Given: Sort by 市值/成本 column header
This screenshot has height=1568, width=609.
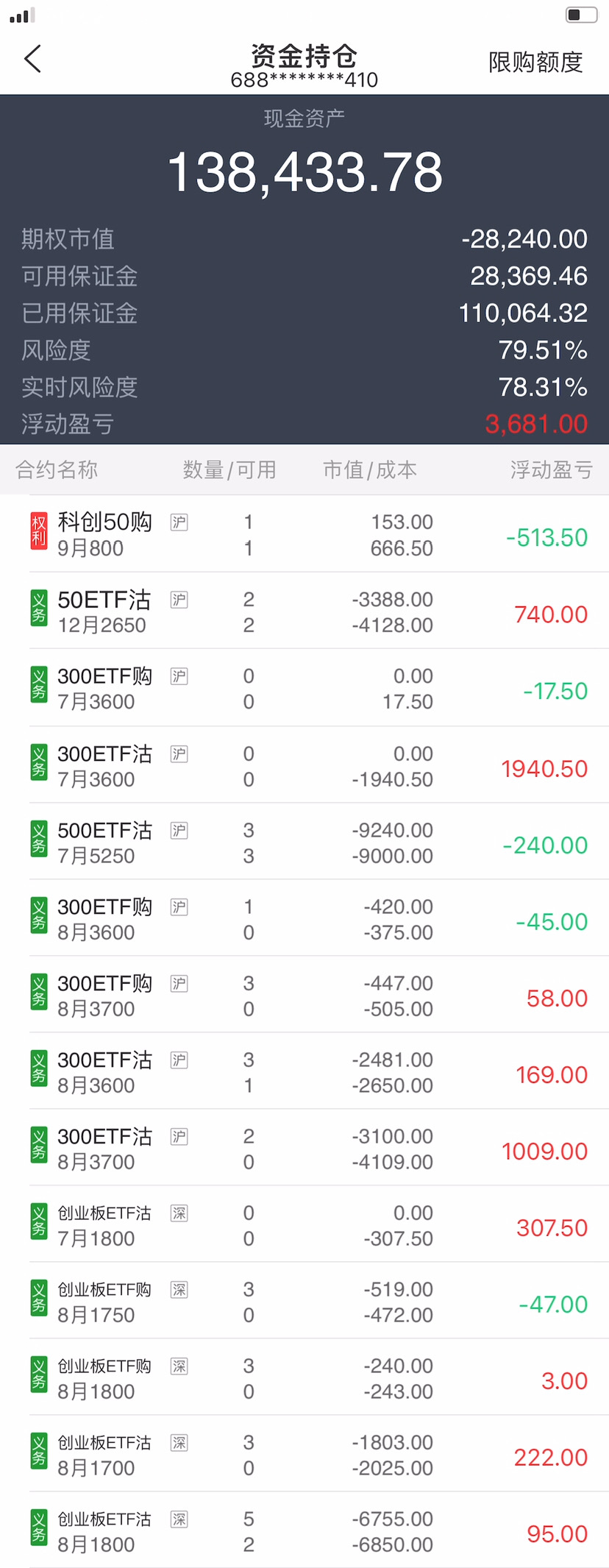Looking at the screenshot, I should (x=370, y=469).
